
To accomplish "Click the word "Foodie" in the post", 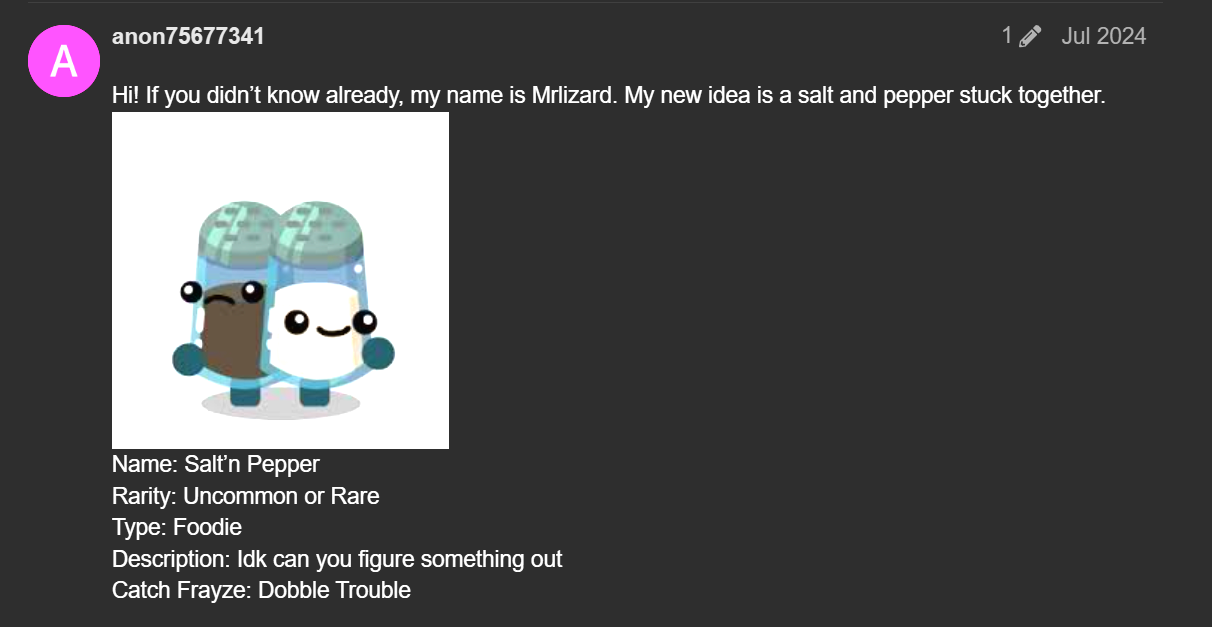I will click(x=208, y=527).
